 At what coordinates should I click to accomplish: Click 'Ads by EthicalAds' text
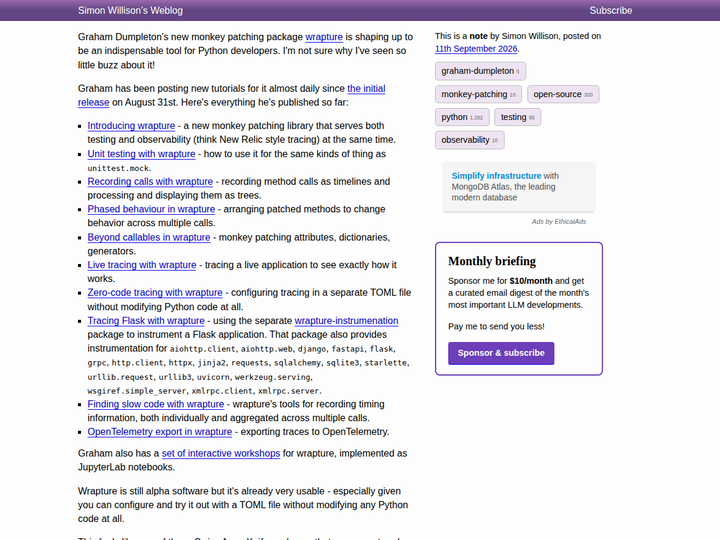pyautogui.click(x=559, y=222)
